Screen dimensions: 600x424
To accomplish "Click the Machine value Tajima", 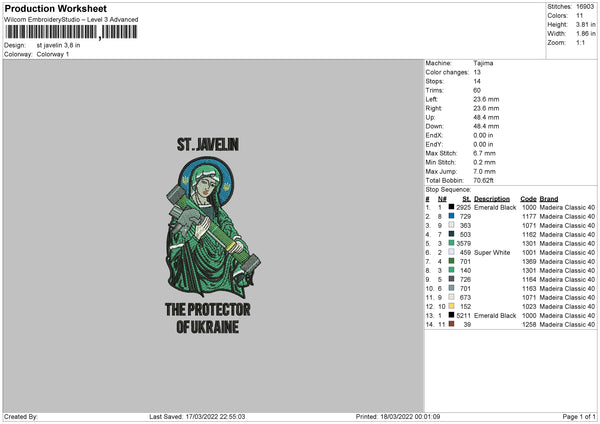I will click(x=484, y=63).
